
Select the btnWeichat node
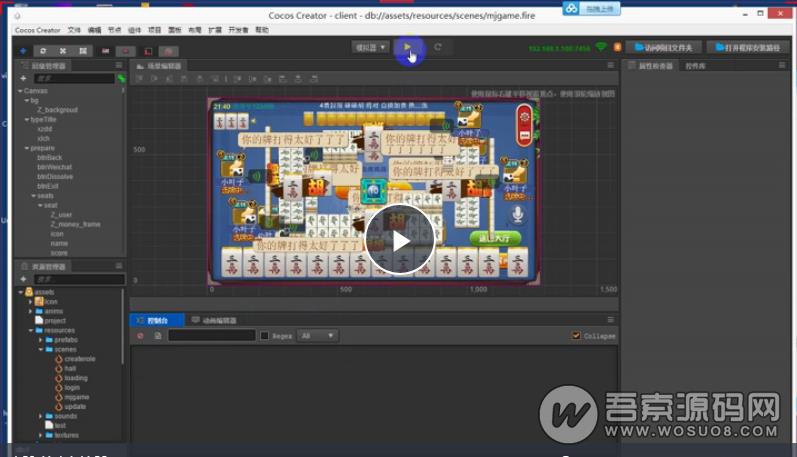(54, 167)
